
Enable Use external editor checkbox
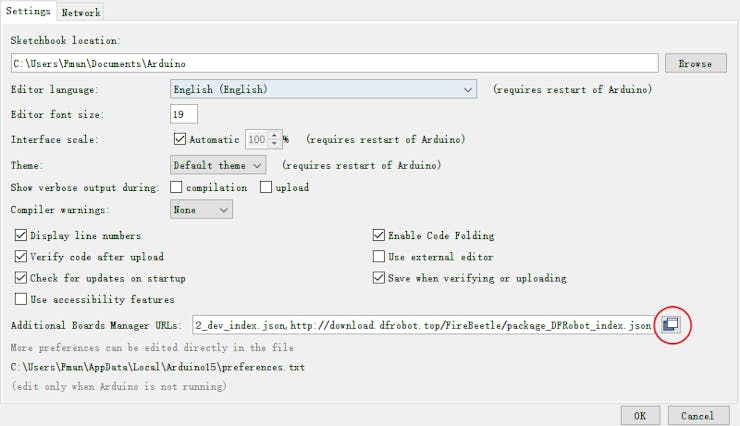(378, 256)
